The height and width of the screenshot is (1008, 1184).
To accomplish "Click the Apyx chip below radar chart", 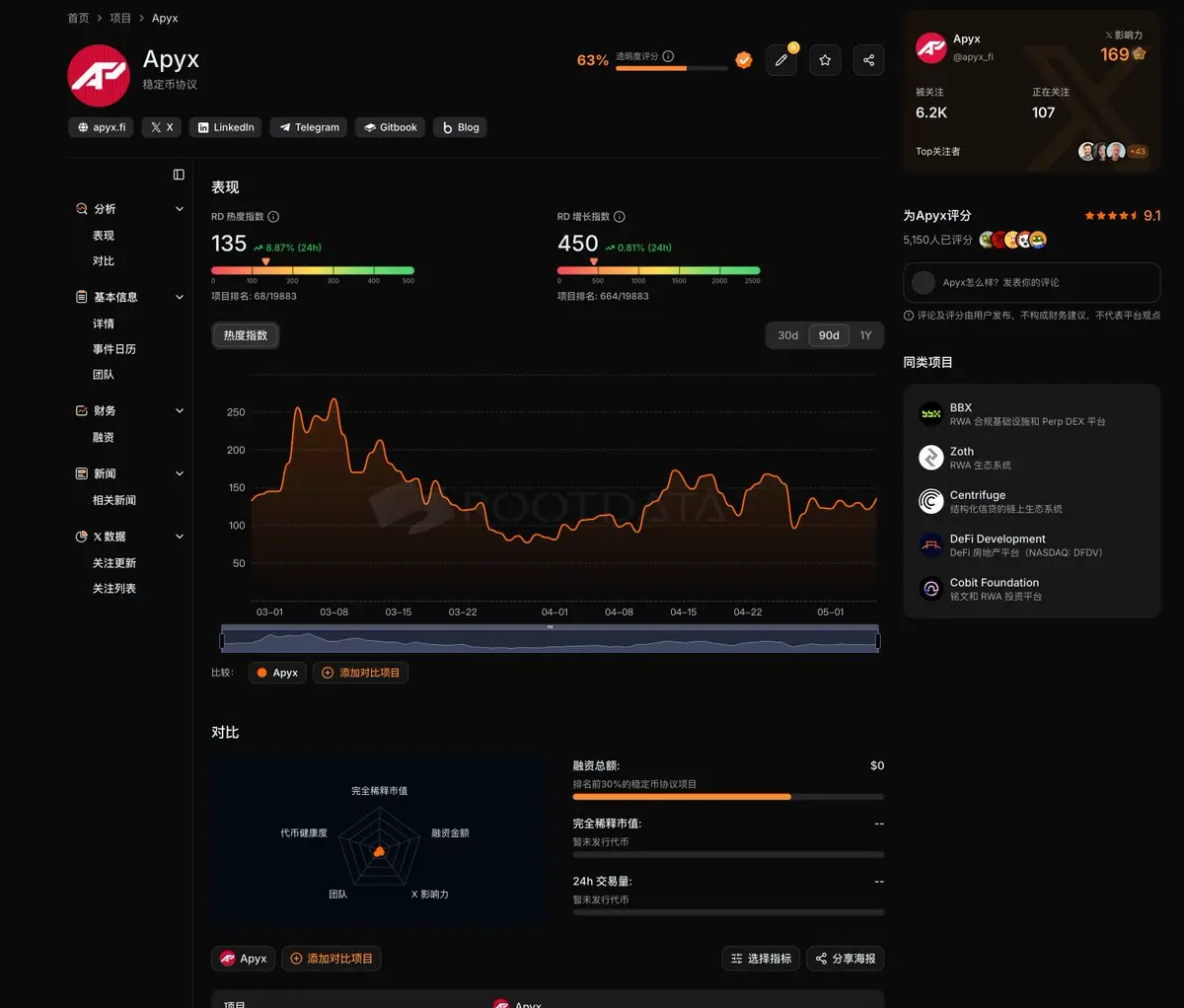I will click(x=244, y=959).
